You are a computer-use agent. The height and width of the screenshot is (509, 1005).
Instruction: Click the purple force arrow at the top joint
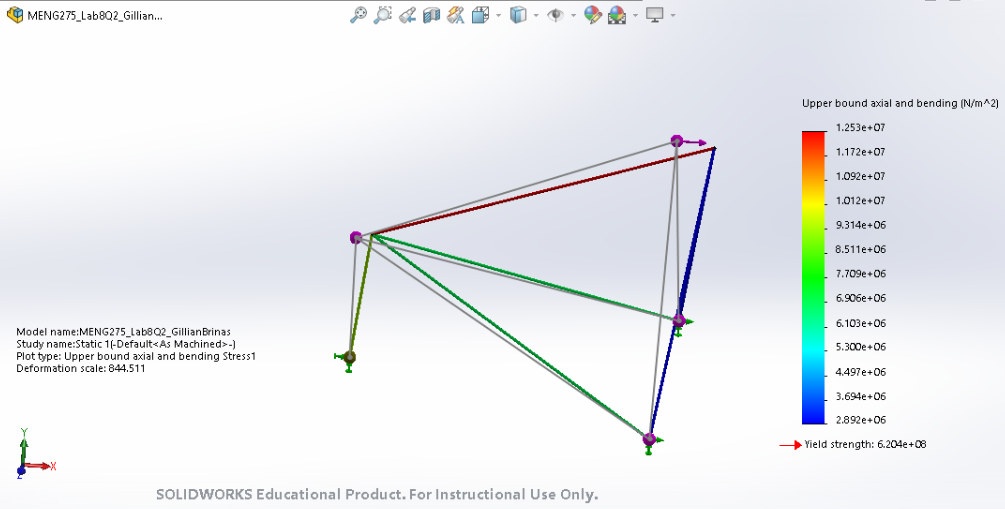(695, 143)
